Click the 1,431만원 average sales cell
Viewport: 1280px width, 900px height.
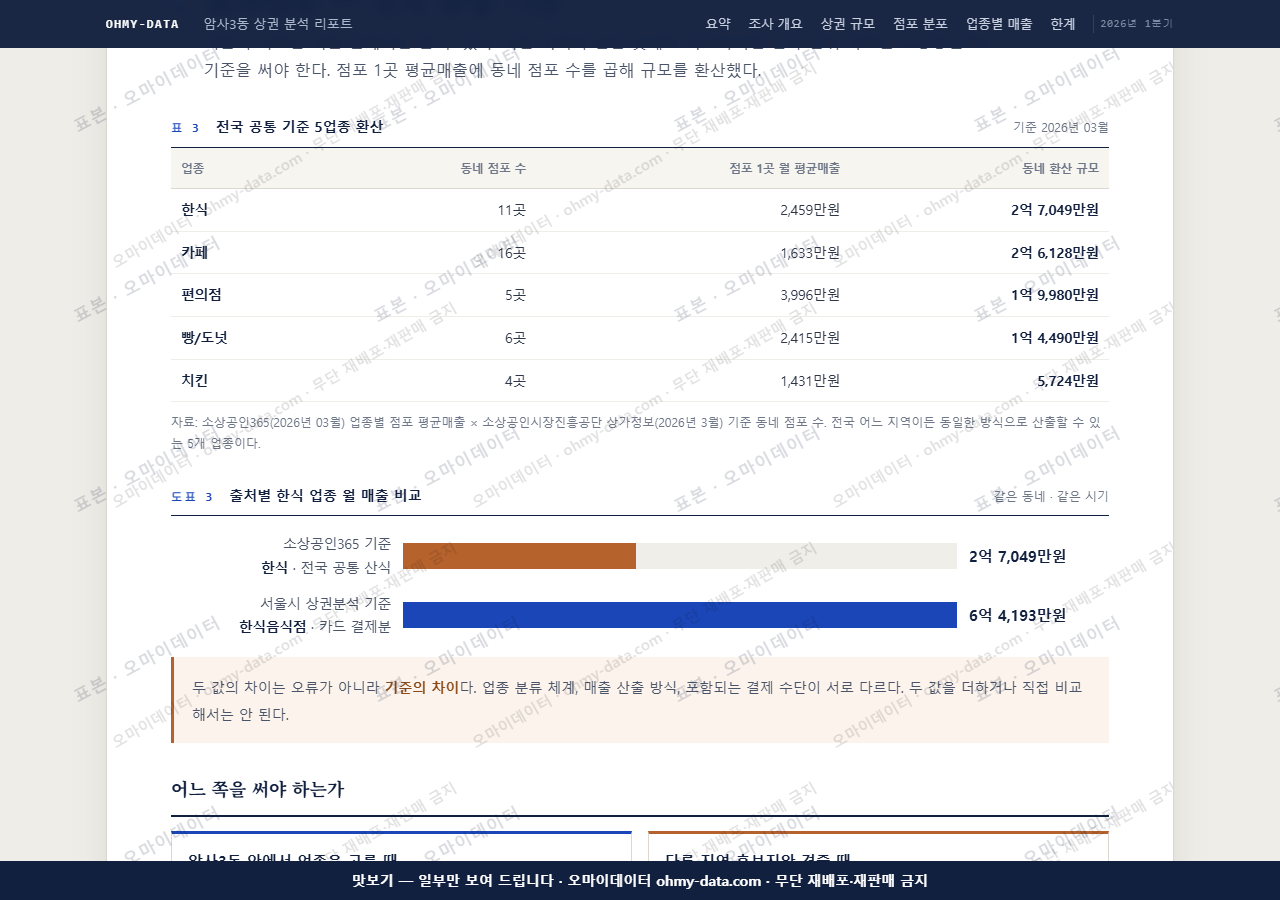[810, 381]
